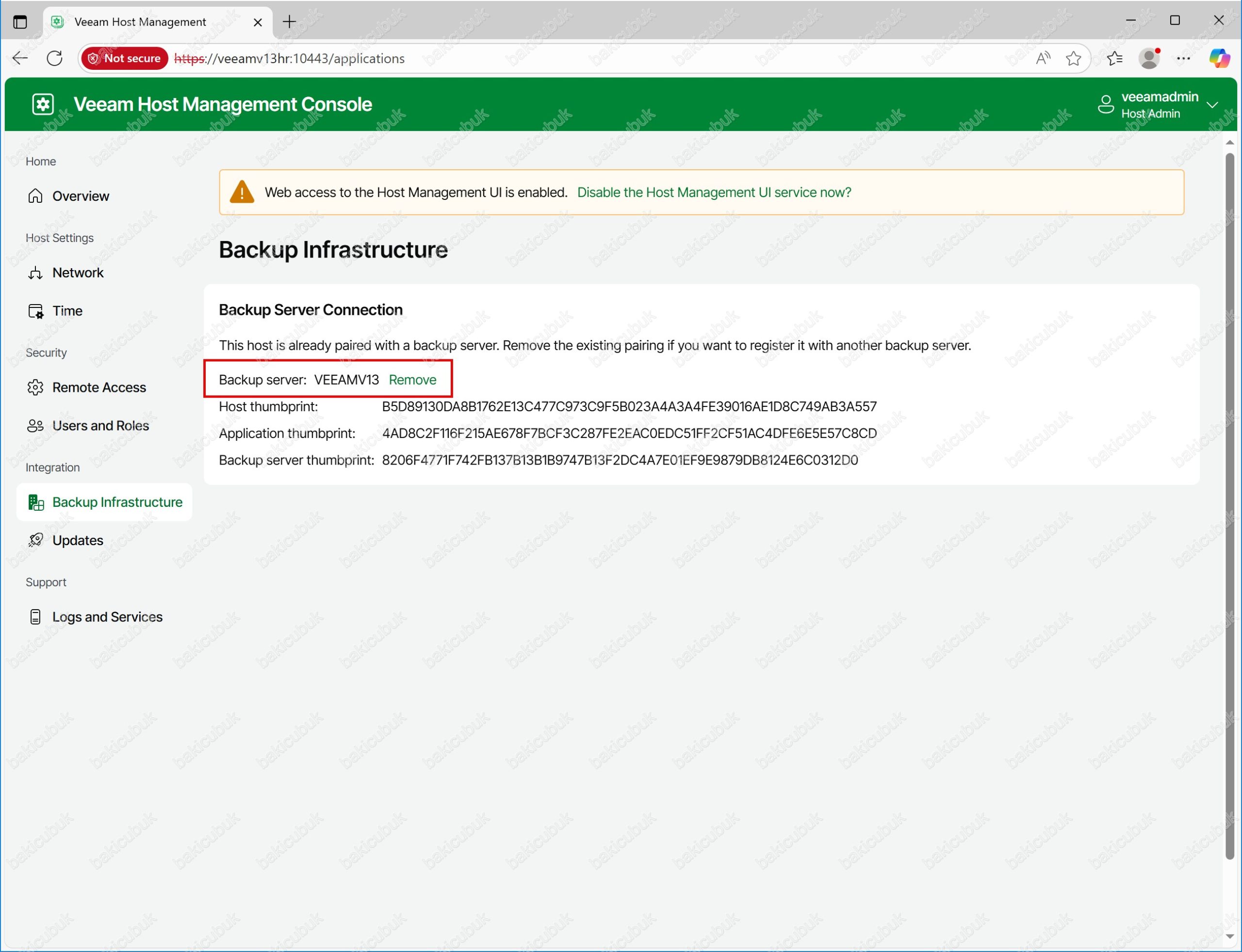Click the Users and Roles people icon
1242x952 pixels.
pos(35,426)
